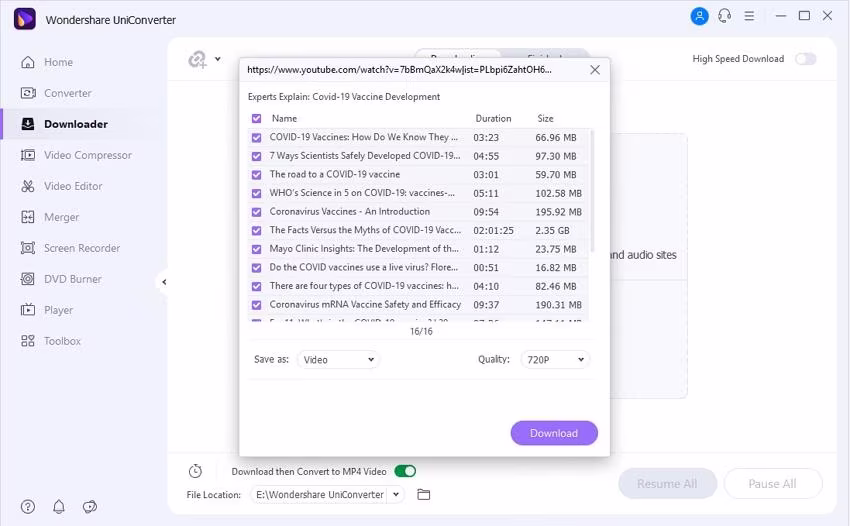
Task: Close the playlist download dialog
Action: tap(595, 70)
